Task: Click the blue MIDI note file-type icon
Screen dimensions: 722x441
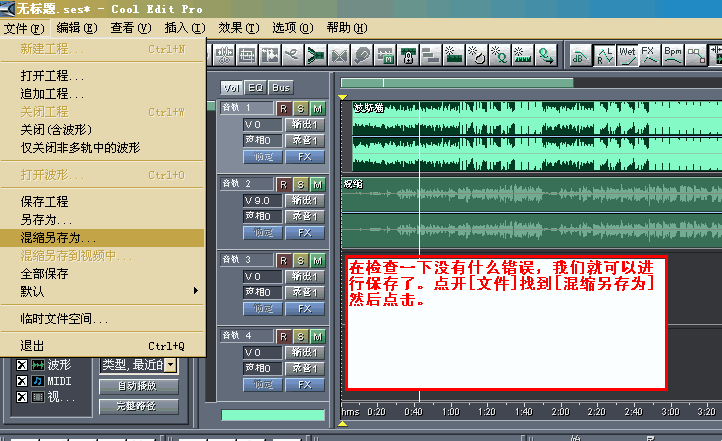Action: click(x=38, y=381)
